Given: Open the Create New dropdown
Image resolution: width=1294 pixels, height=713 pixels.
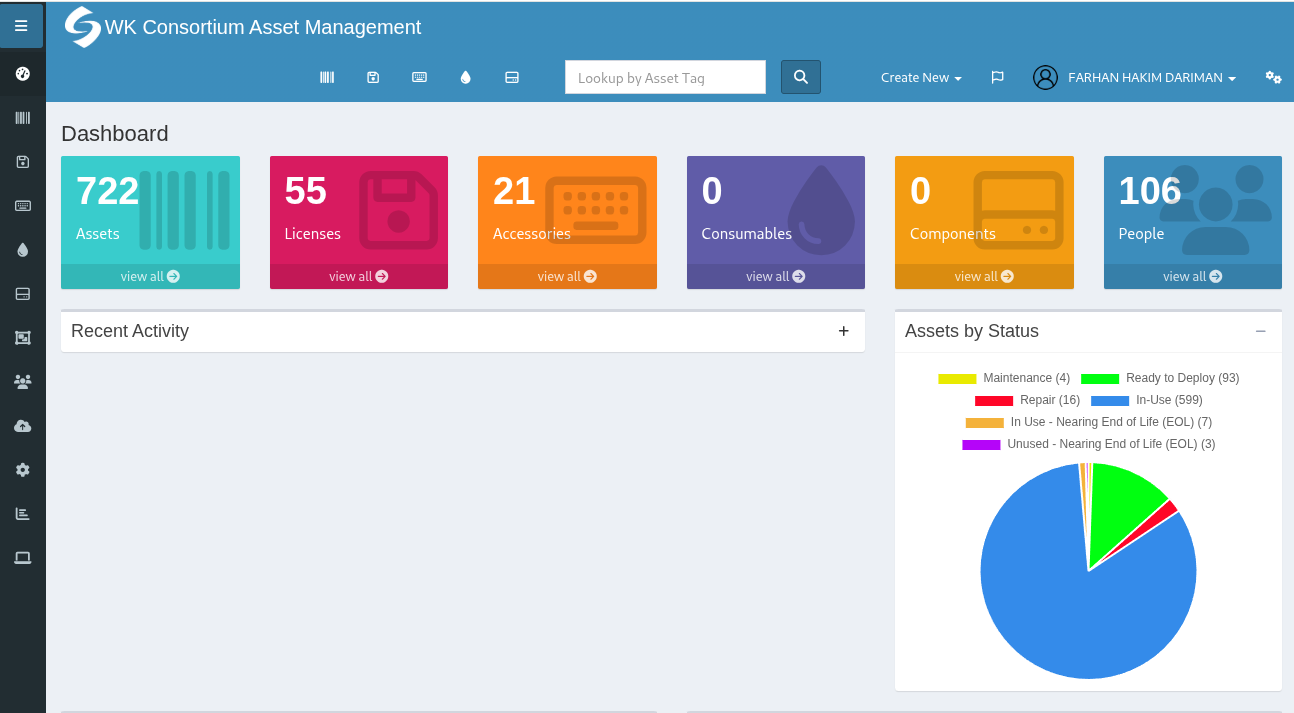Looking at the screenshot, I should (920, 77).
